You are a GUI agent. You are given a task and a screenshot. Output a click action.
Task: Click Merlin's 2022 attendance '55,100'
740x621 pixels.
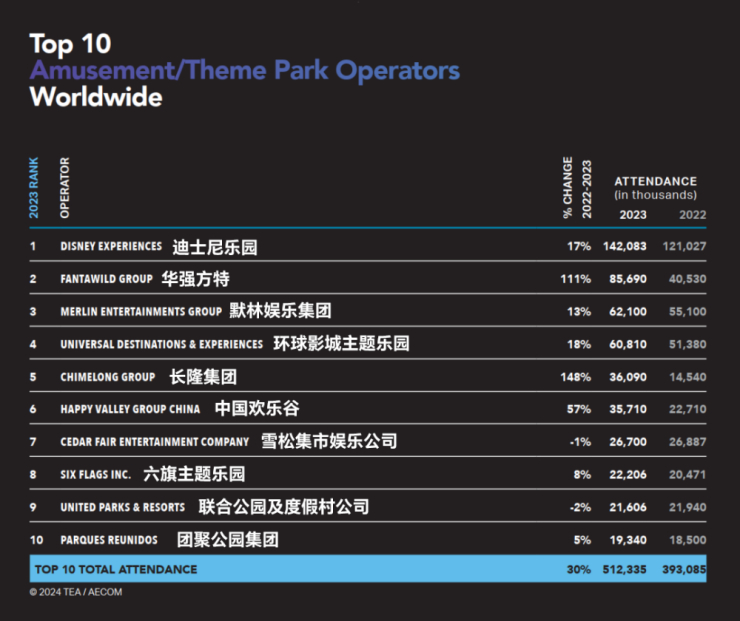688,311
